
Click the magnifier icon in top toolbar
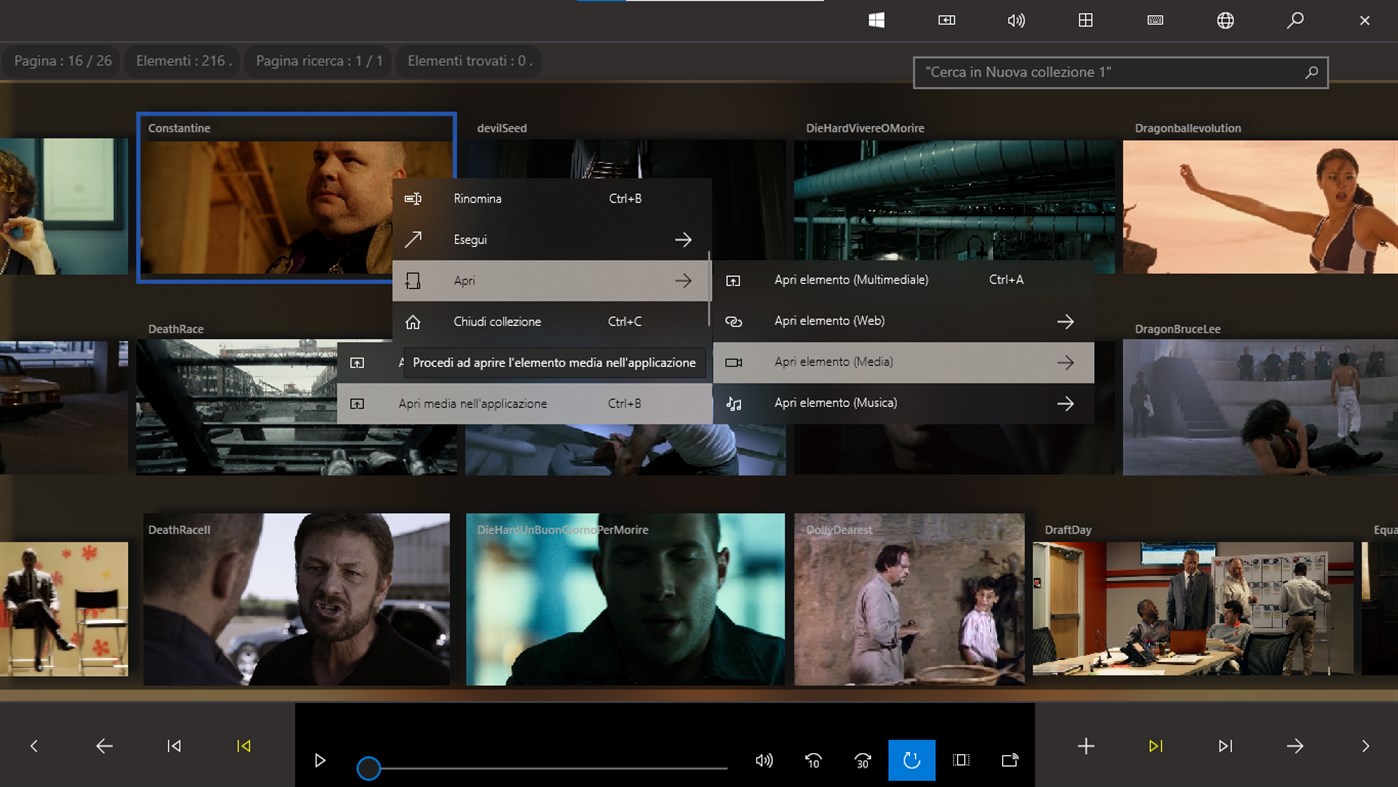1295,20
